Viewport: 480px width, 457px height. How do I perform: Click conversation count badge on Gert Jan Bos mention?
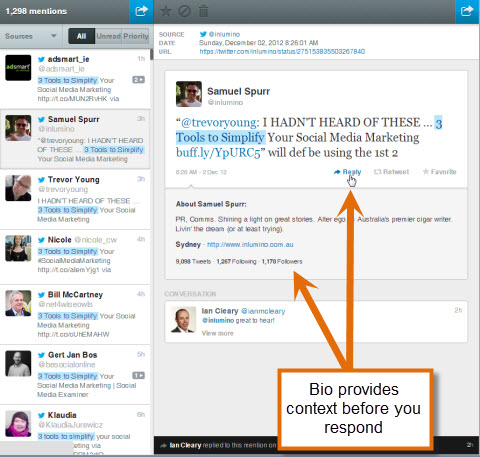(x=138, y=375)
